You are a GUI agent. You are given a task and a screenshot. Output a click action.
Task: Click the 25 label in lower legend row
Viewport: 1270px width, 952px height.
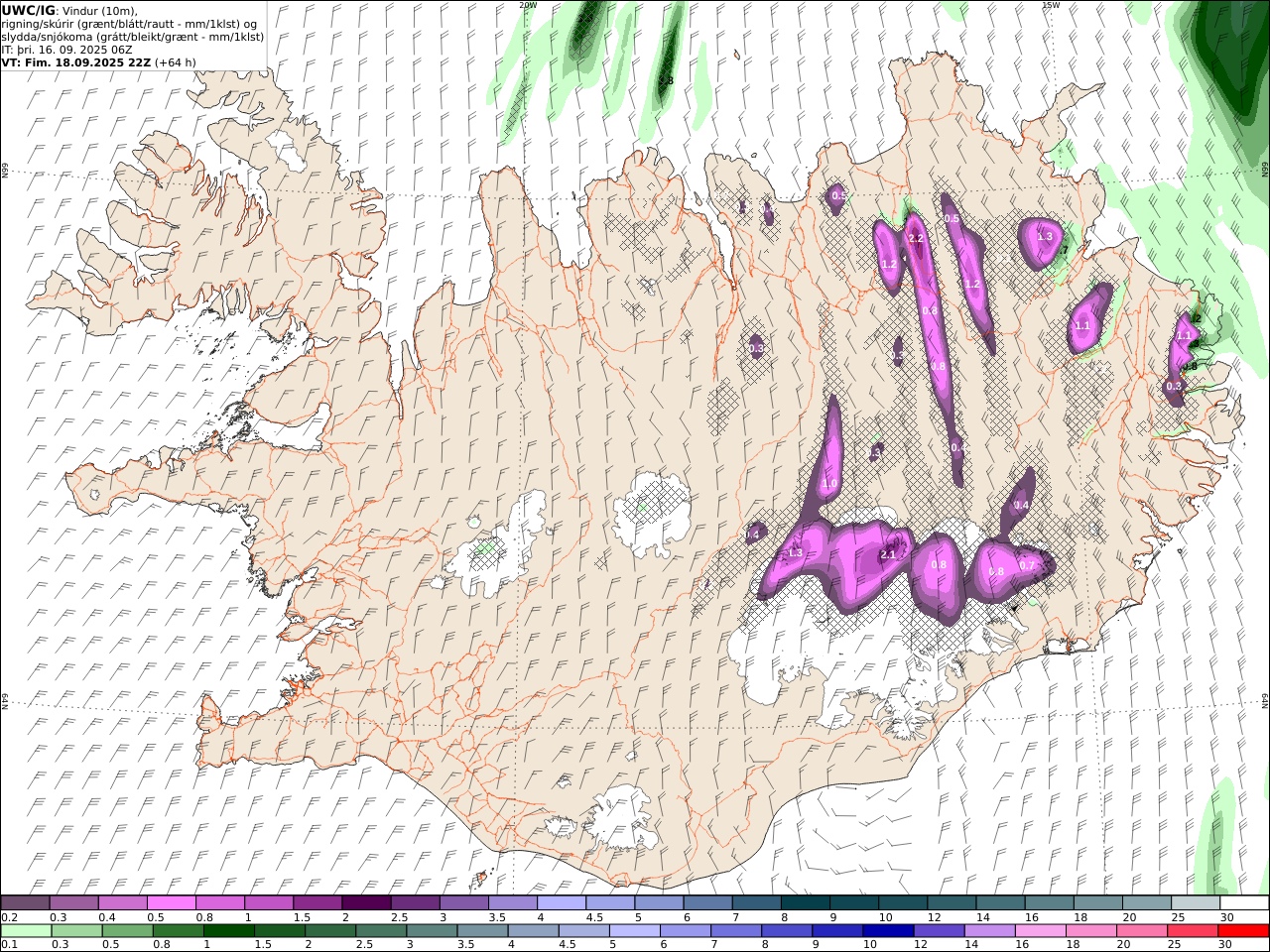pyautogui.click(x=1175, y=945)
